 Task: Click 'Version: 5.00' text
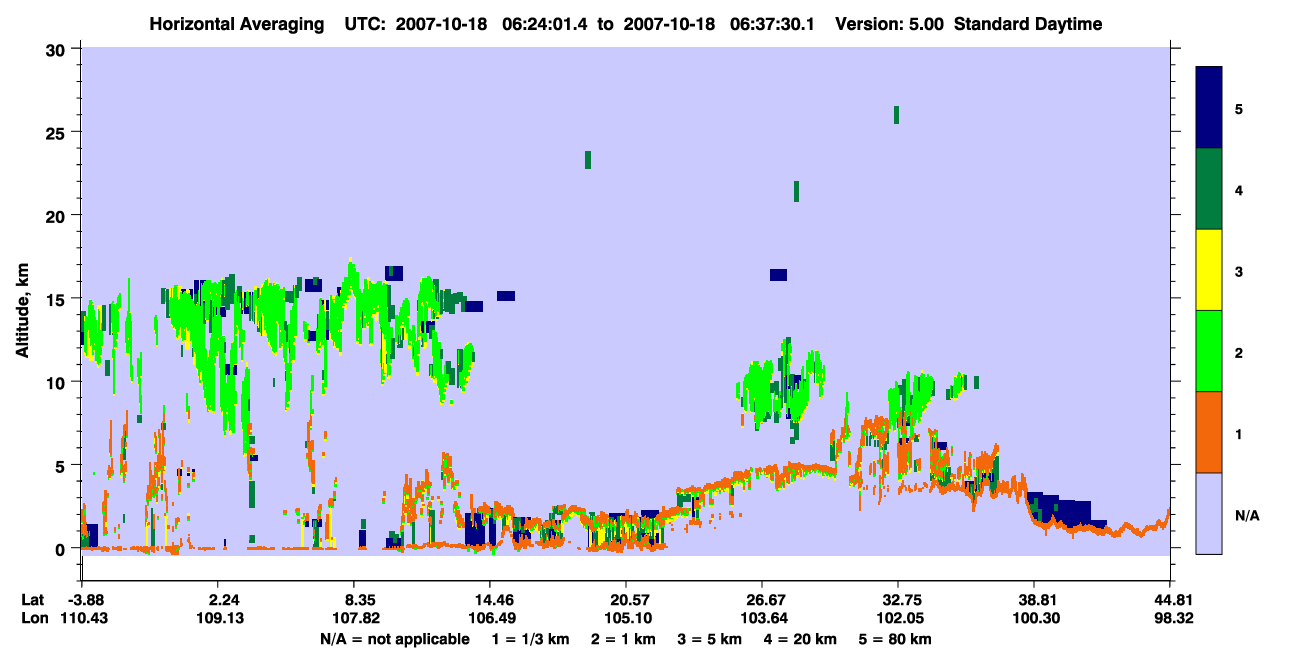pyautogui.click(x=889, y=24)
